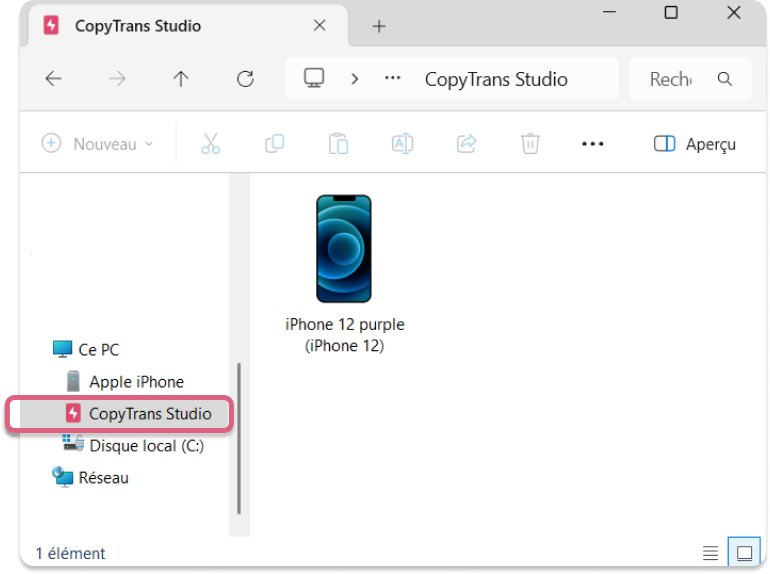Click CopyTrans Studio in the address bar
The height and width of the screenshot is (574, 770).
(496, 80)
